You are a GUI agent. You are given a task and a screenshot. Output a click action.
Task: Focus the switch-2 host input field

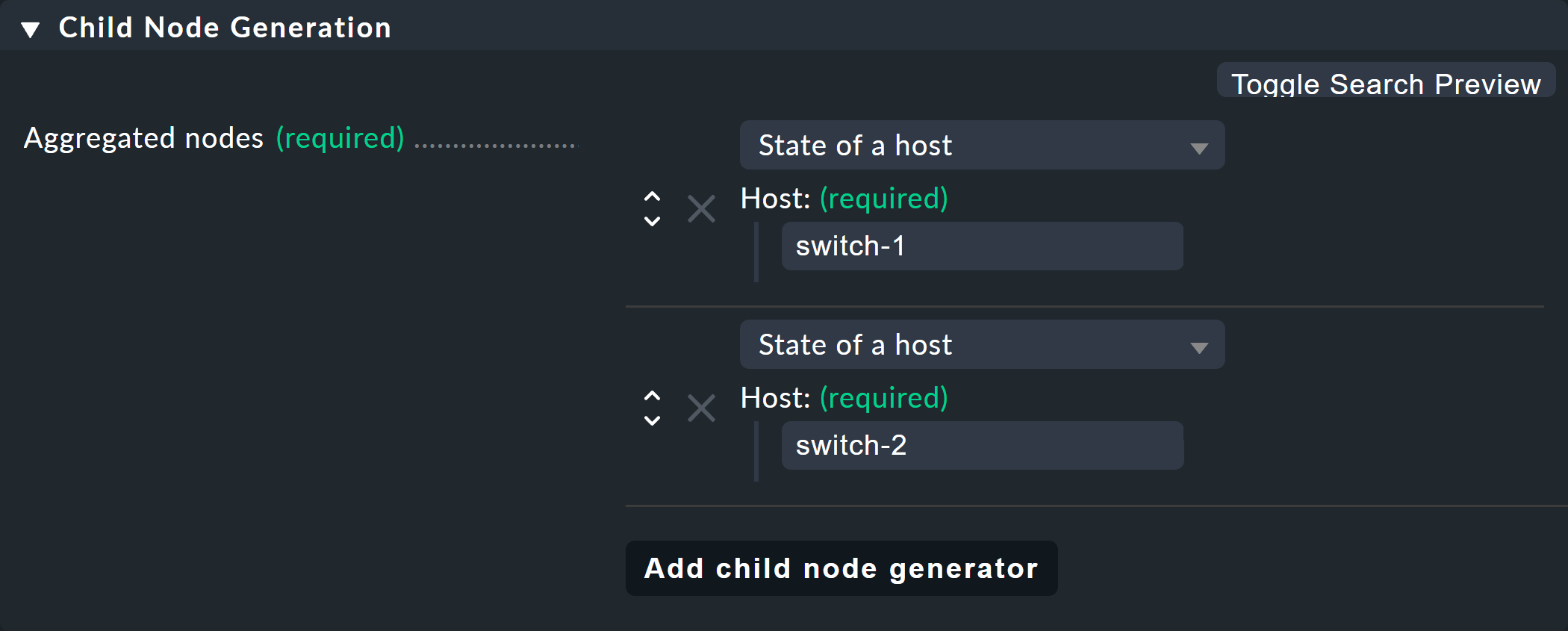coord(981,445)
